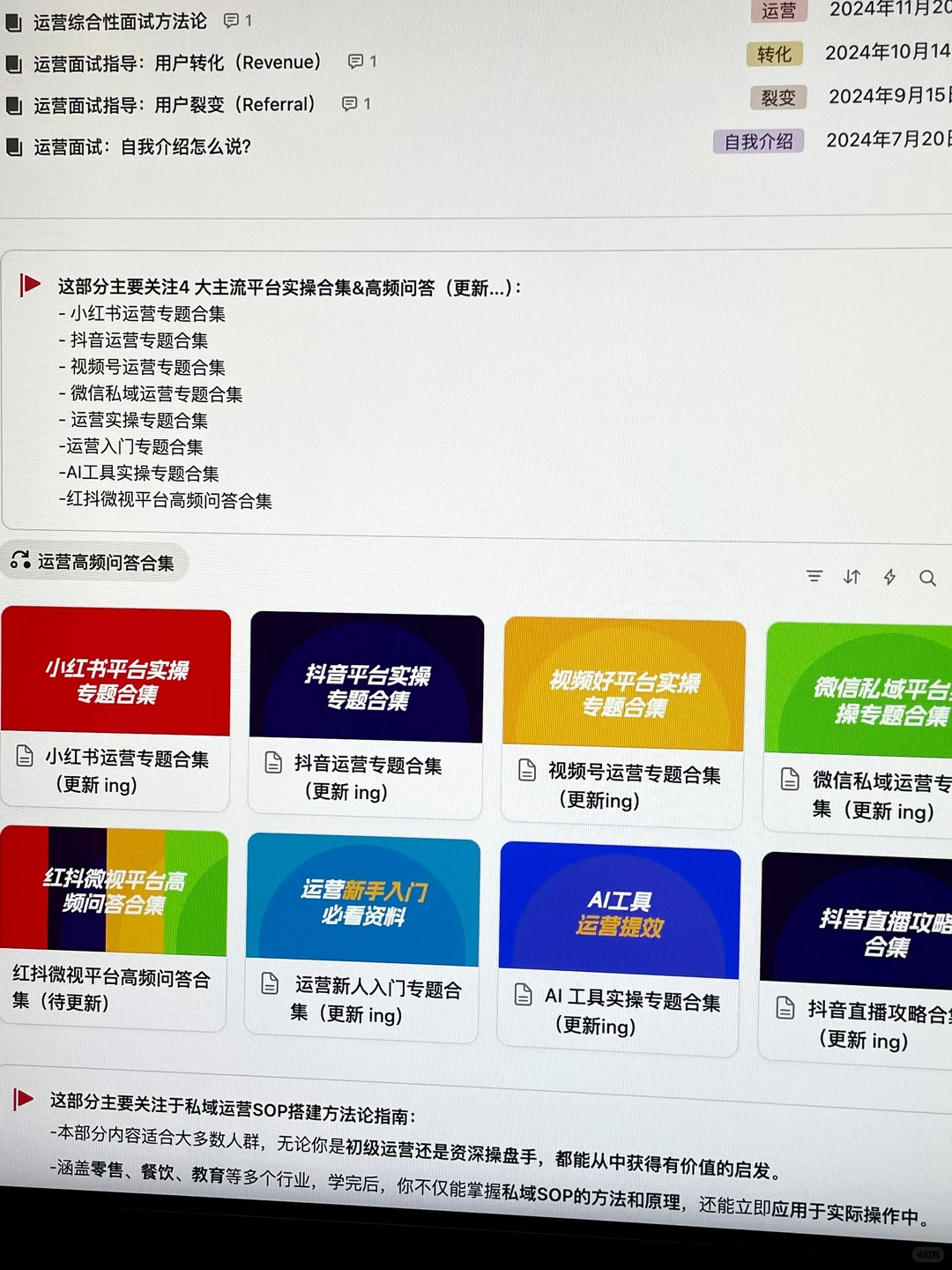Open the lightning automation icon
952x1270 pixels.
point(889,578)
